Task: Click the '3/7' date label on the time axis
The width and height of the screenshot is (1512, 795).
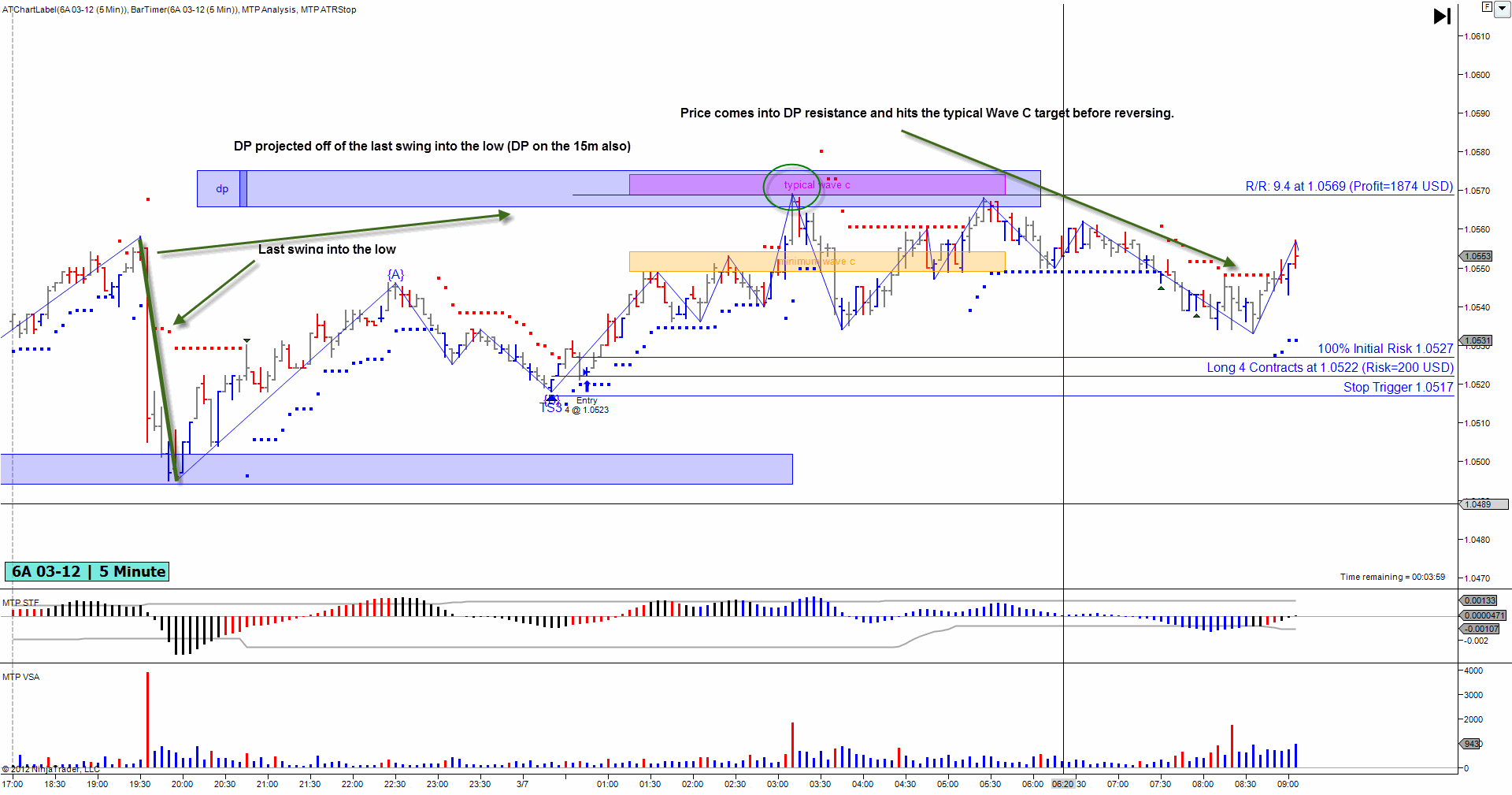Action: click(x=522, y=784)
